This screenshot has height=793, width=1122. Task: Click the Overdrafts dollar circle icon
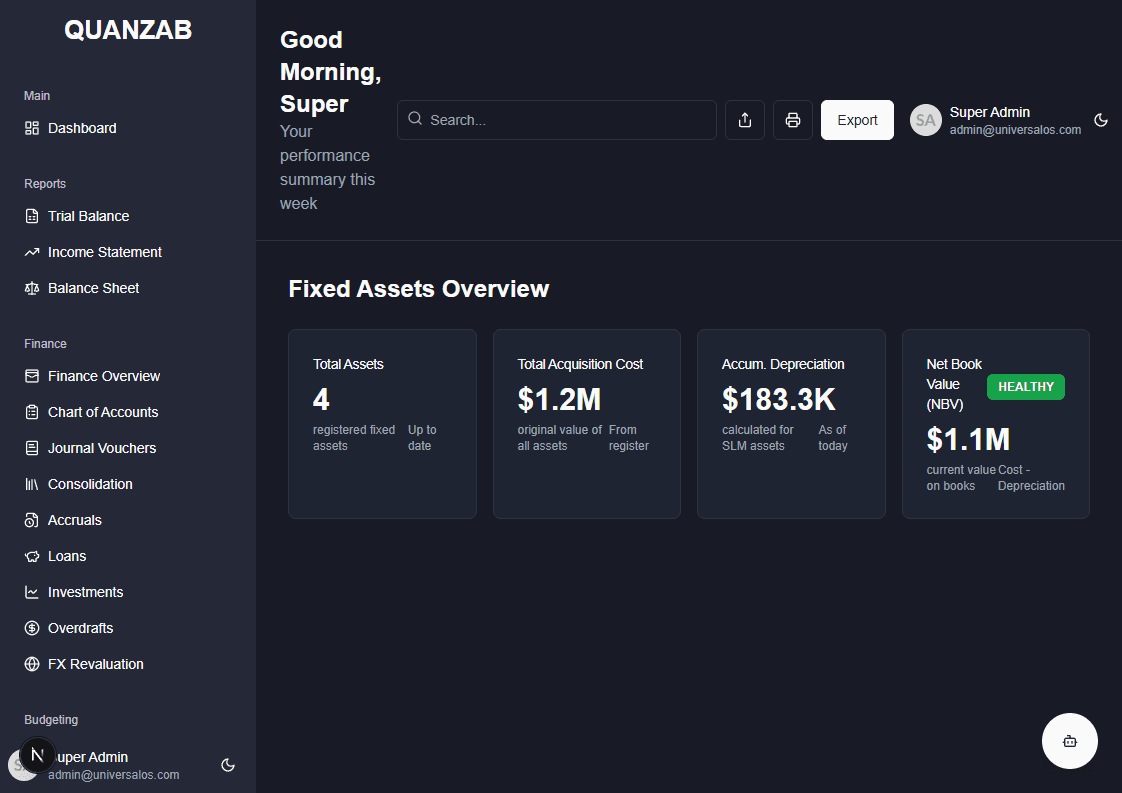(x=31, y=628)
